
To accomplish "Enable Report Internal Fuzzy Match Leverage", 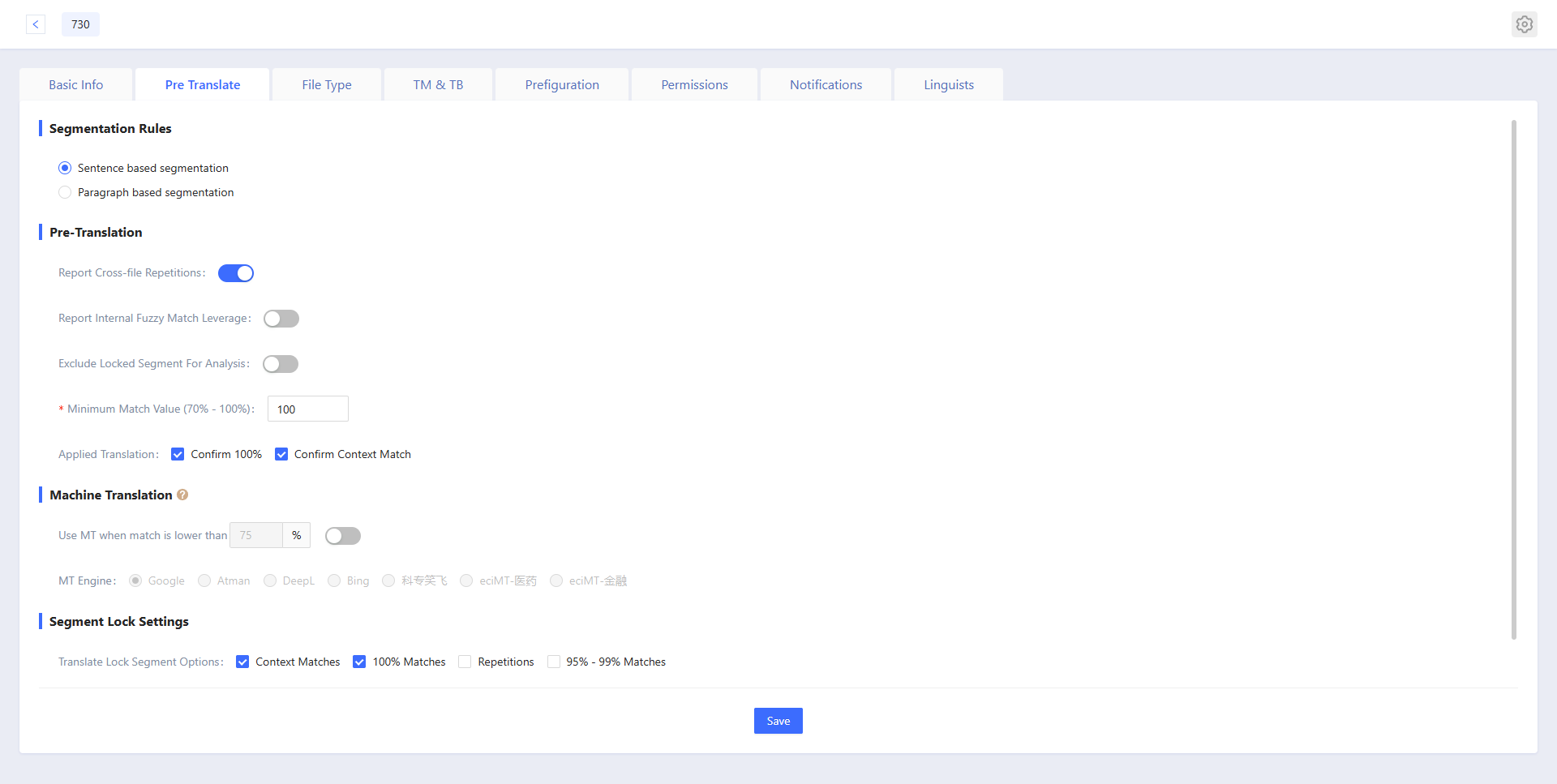I will tap(281, 319).
